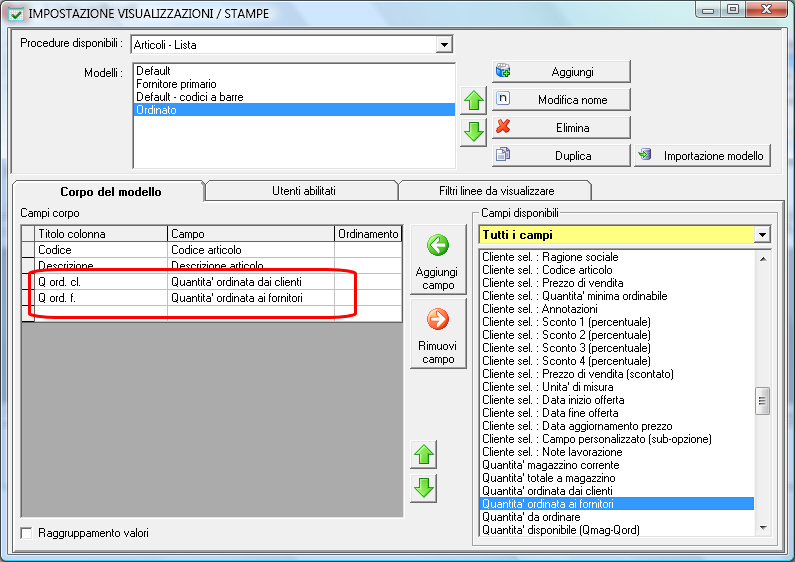Click the window title bar checkmark icon
The image size is (795, 562).
click(16, 14)
